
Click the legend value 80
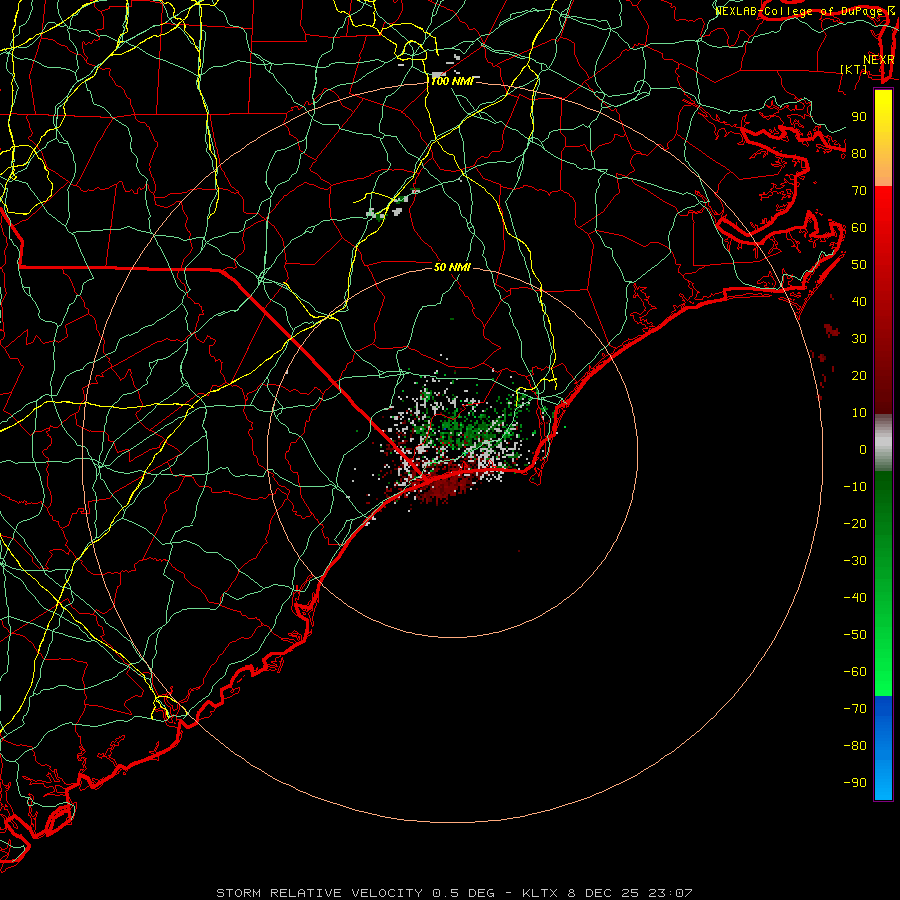click(859, 153)
